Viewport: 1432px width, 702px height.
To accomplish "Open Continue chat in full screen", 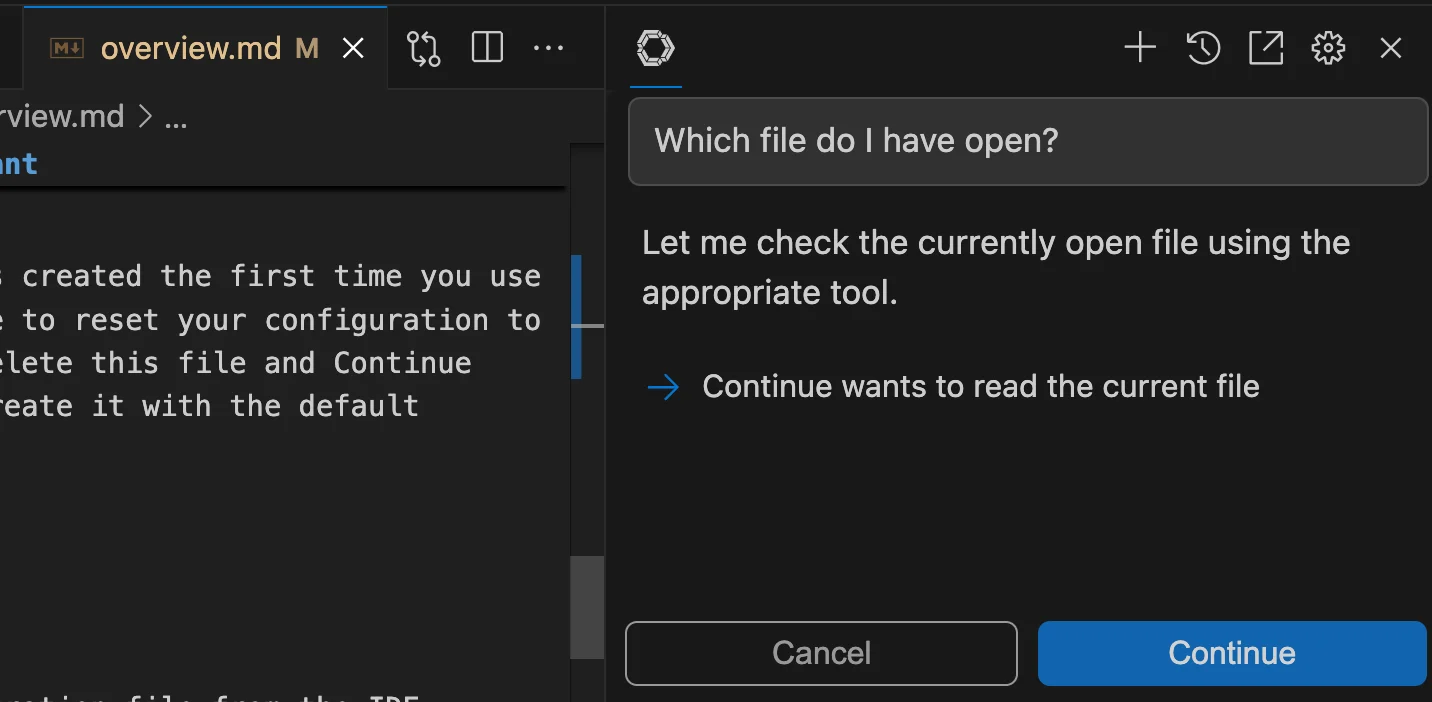I will (1266, 48).
